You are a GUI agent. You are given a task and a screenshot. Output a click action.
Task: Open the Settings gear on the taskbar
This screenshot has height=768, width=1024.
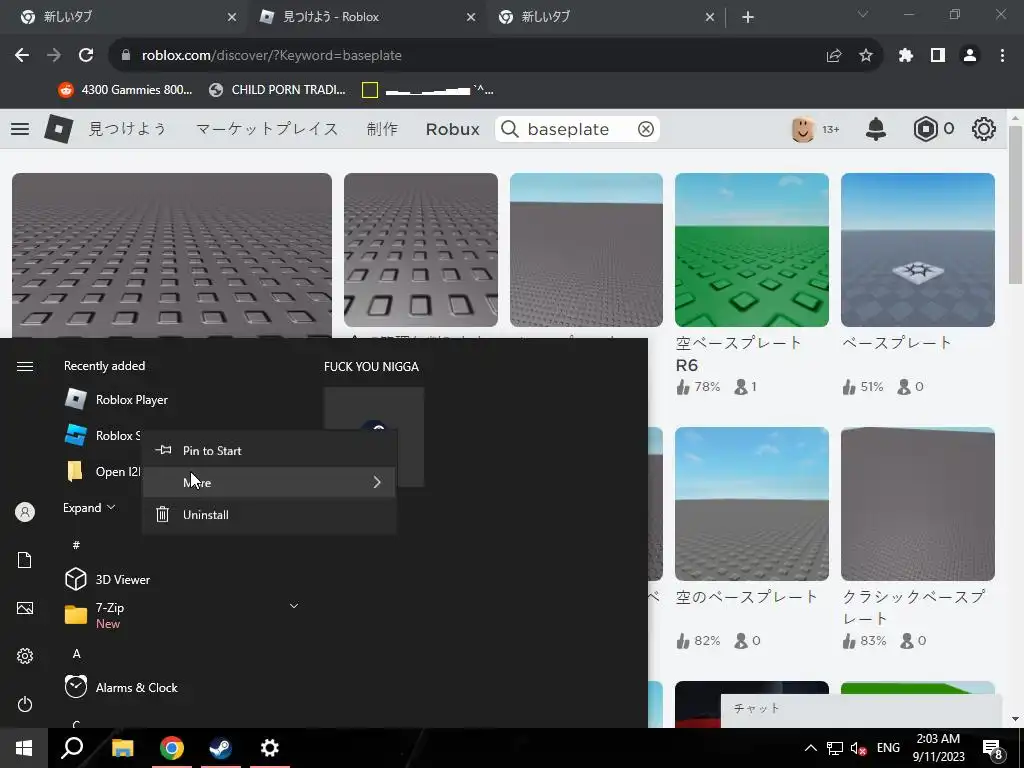270,748
